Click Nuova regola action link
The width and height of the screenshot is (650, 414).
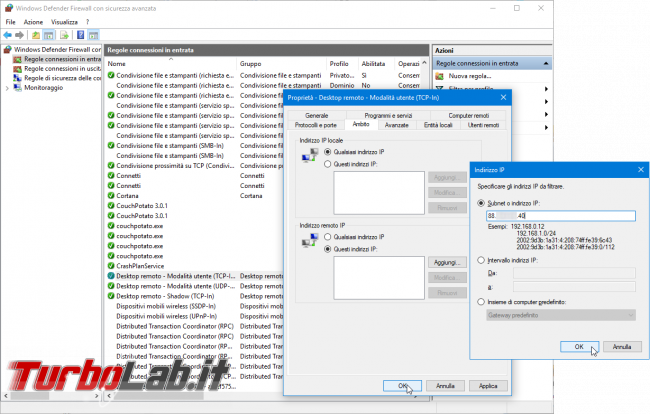470,76
